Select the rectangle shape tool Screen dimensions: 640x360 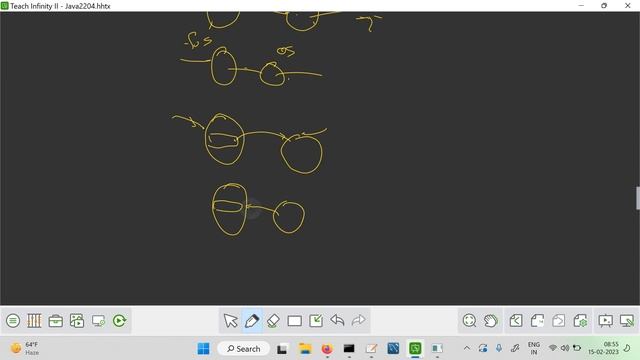click(294, 321)
